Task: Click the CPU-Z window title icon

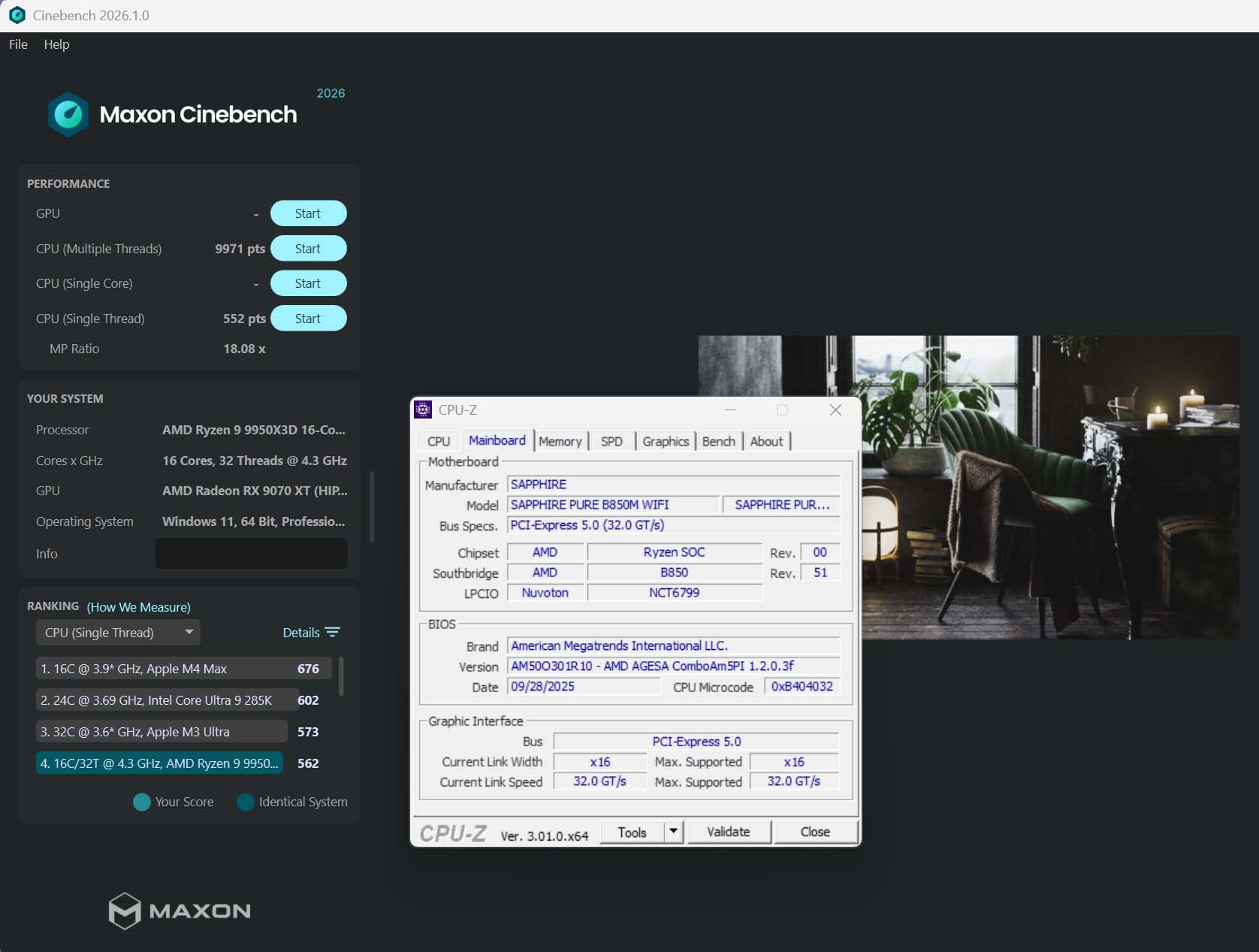Action: (424, 410)
